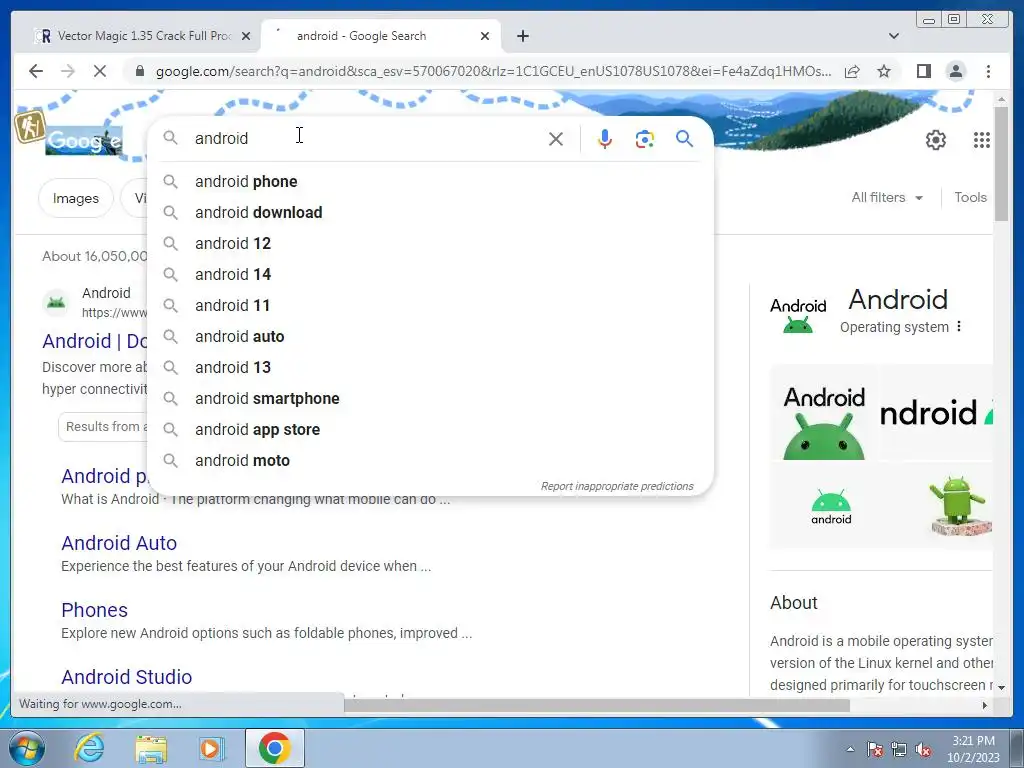Click the Chrome taskbar icon
Screen dimensions: 1024x768
click(x=274, y=748)
